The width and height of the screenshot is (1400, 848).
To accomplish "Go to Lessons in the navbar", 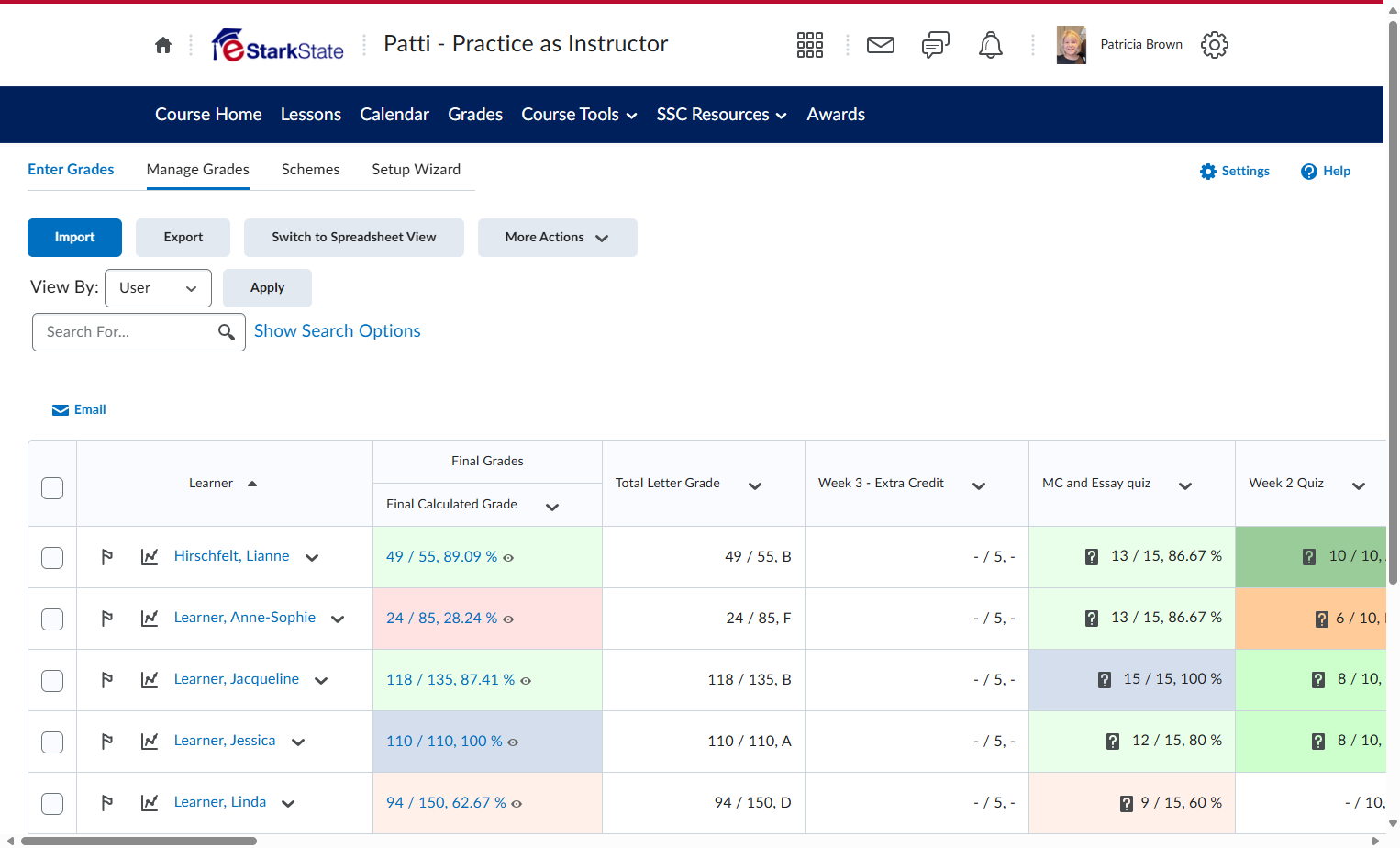I will tap(311, 115).
